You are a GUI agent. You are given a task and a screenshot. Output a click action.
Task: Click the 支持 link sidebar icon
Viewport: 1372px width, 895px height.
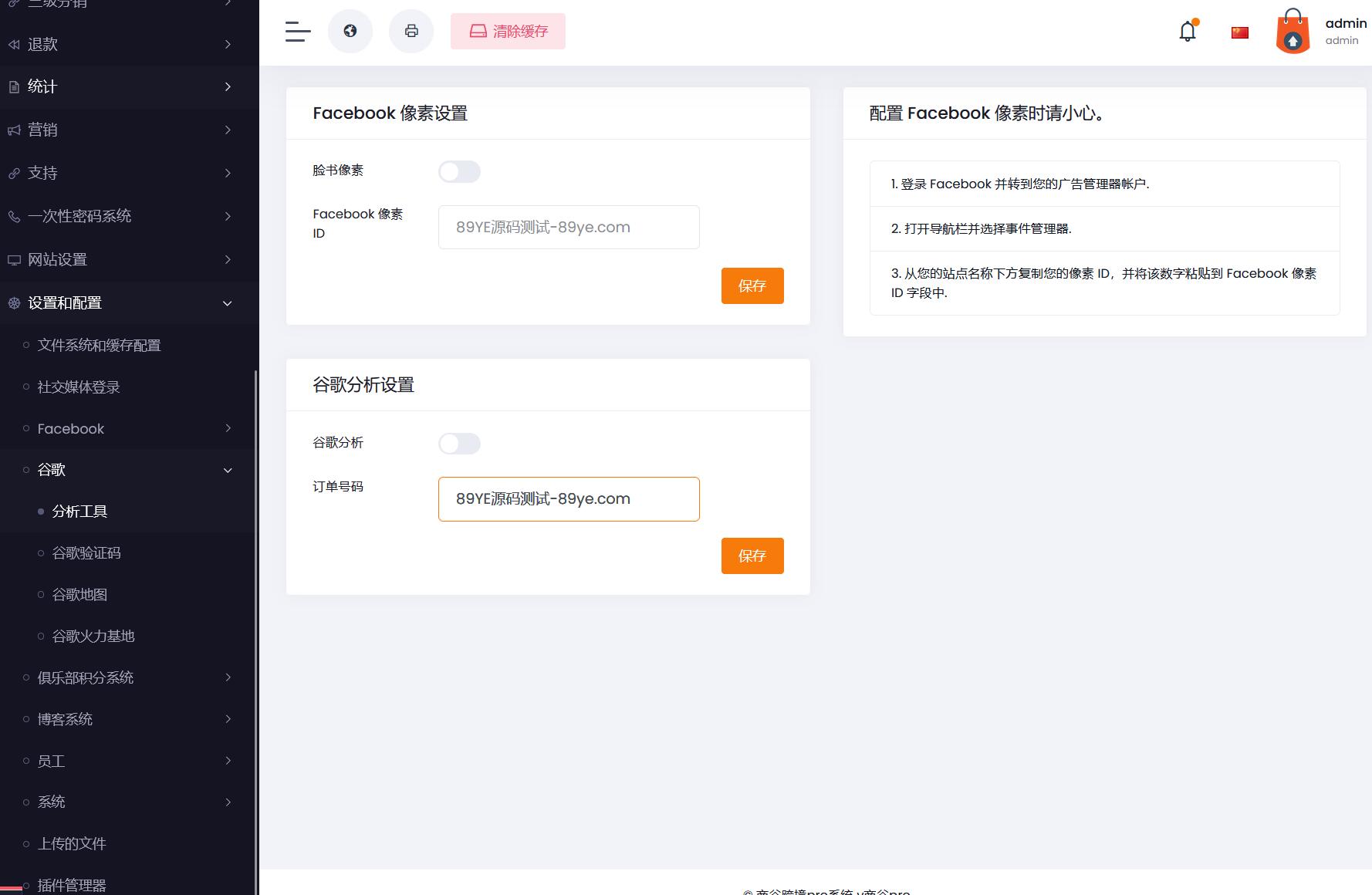coord(14,174)
